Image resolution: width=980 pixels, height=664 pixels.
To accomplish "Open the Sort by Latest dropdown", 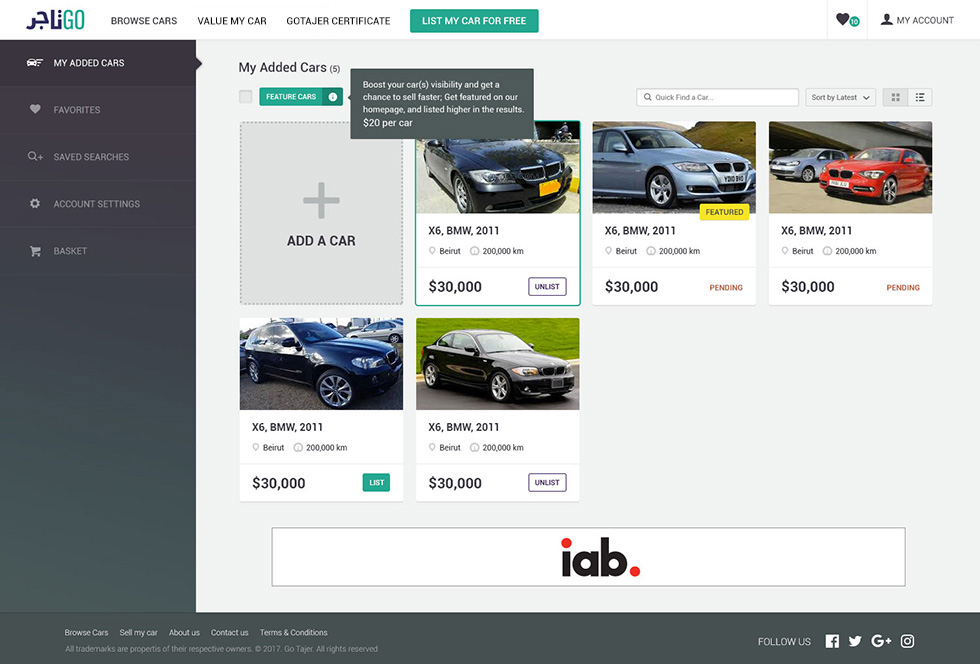I will click(x=840, y=98).
